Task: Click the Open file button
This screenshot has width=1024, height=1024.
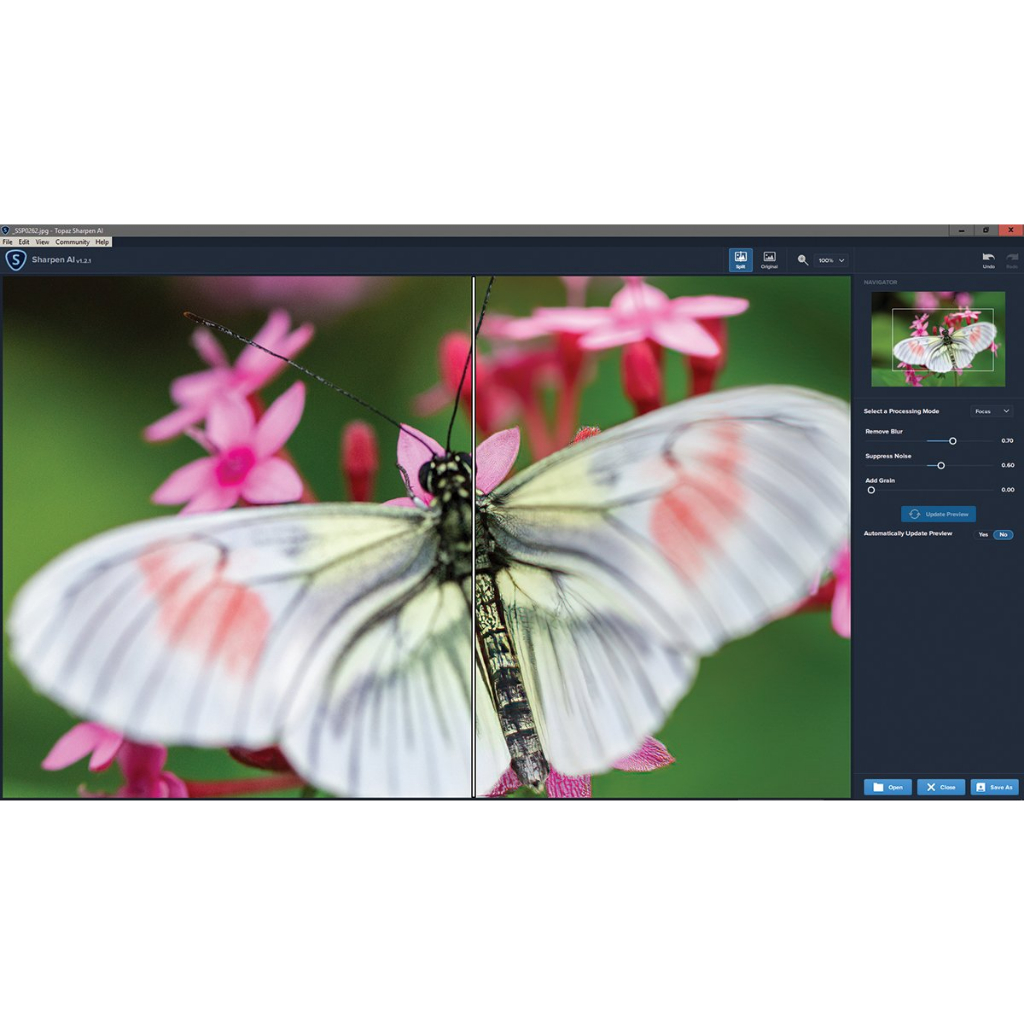Action: point(888,787)
